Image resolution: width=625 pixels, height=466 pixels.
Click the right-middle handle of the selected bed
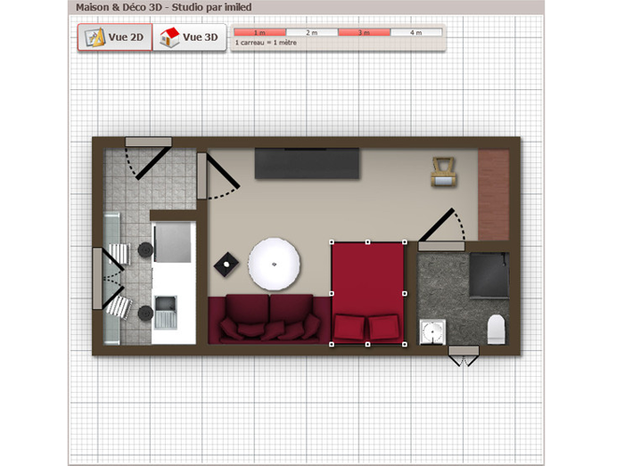point(405,293)
